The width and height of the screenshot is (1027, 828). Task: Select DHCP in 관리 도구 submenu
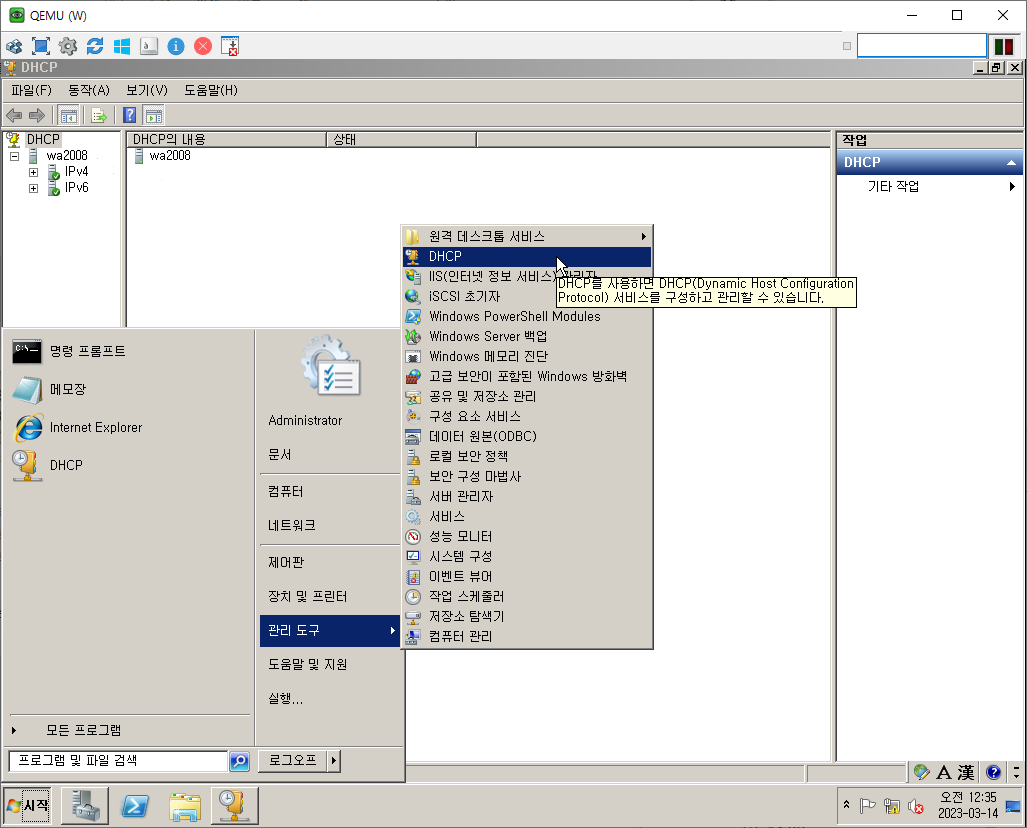pyautogui.click(x=527, y=256)
